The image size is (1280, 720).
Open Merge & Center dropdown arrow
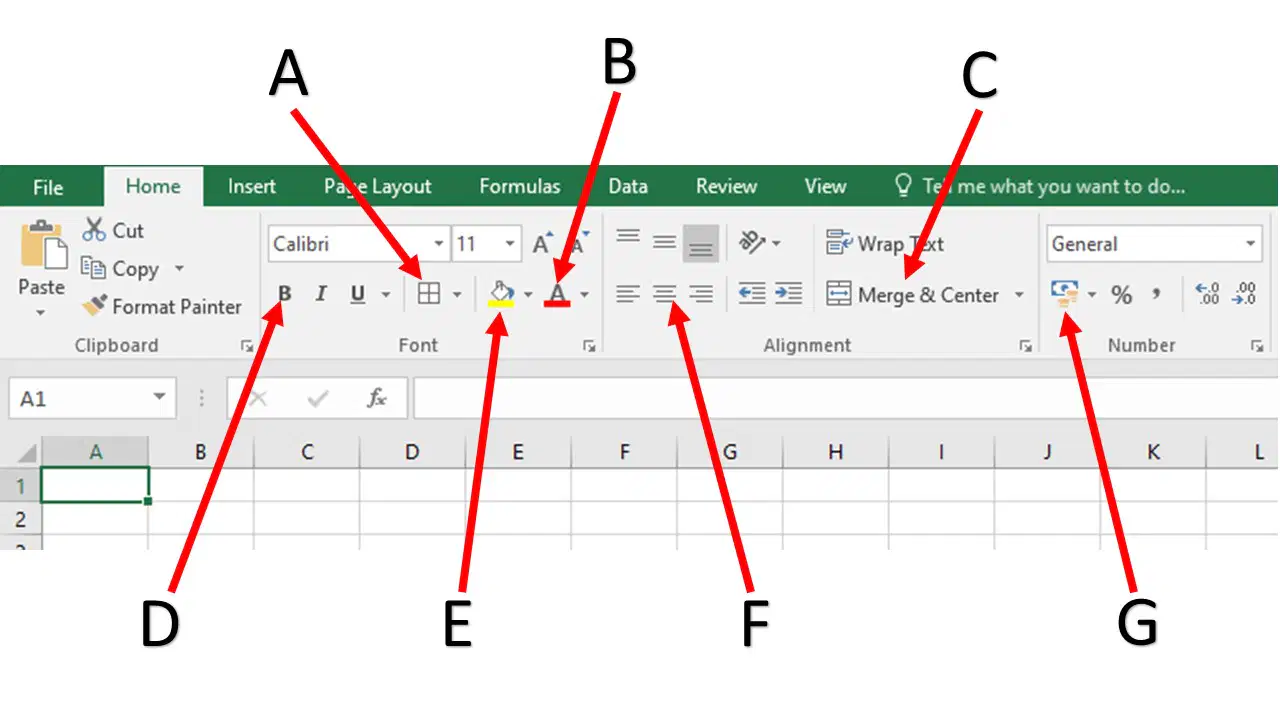(1019, 295)
